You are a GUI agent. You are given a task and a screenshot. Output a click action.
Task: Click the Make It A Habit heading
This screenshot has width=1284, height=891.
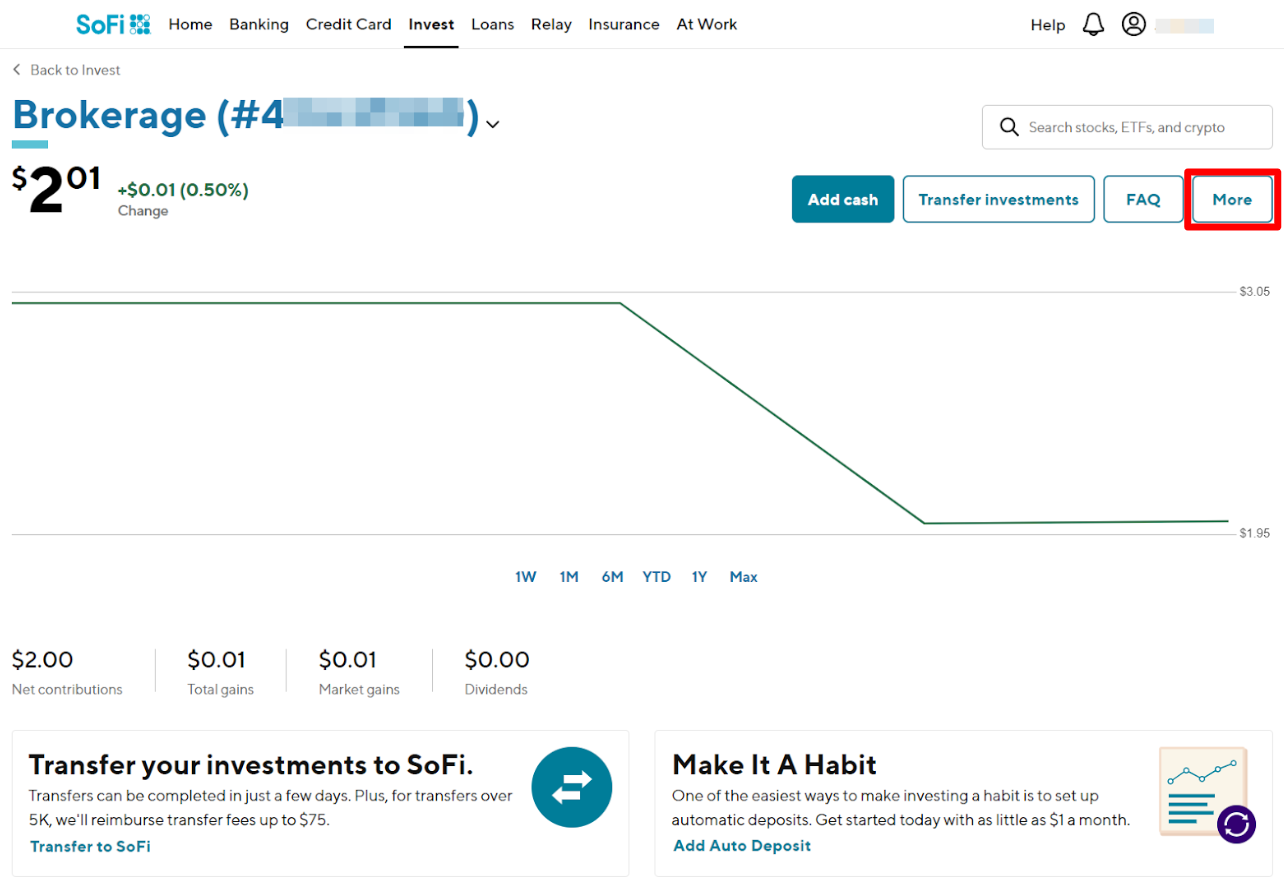(x=774, y=765)
